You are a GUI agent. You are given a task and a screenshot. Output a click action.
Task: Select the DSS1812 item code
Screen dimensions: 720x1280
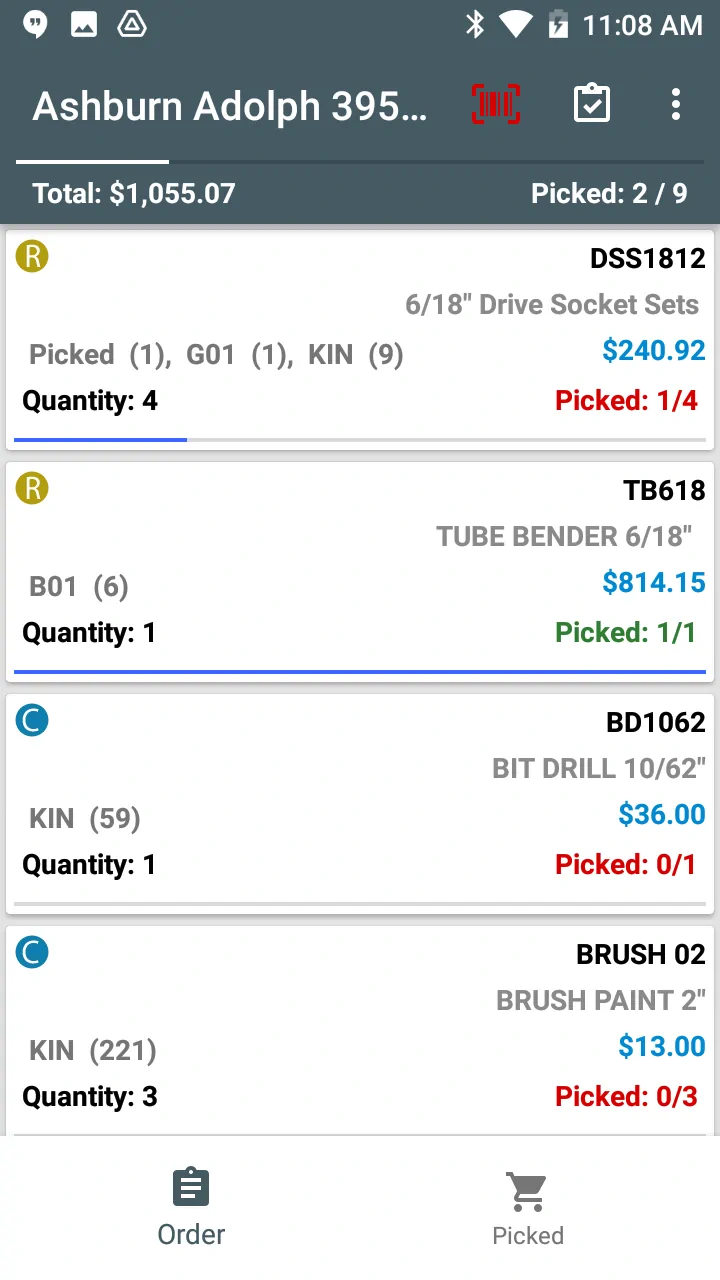click(x=647, y=259)
